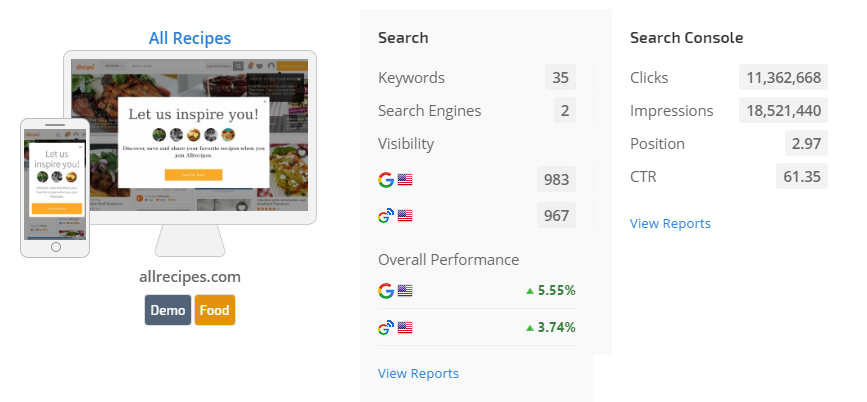867x402 pixels.
Task: Click the mobile phone website preview
Action: (x=55, y=185)
